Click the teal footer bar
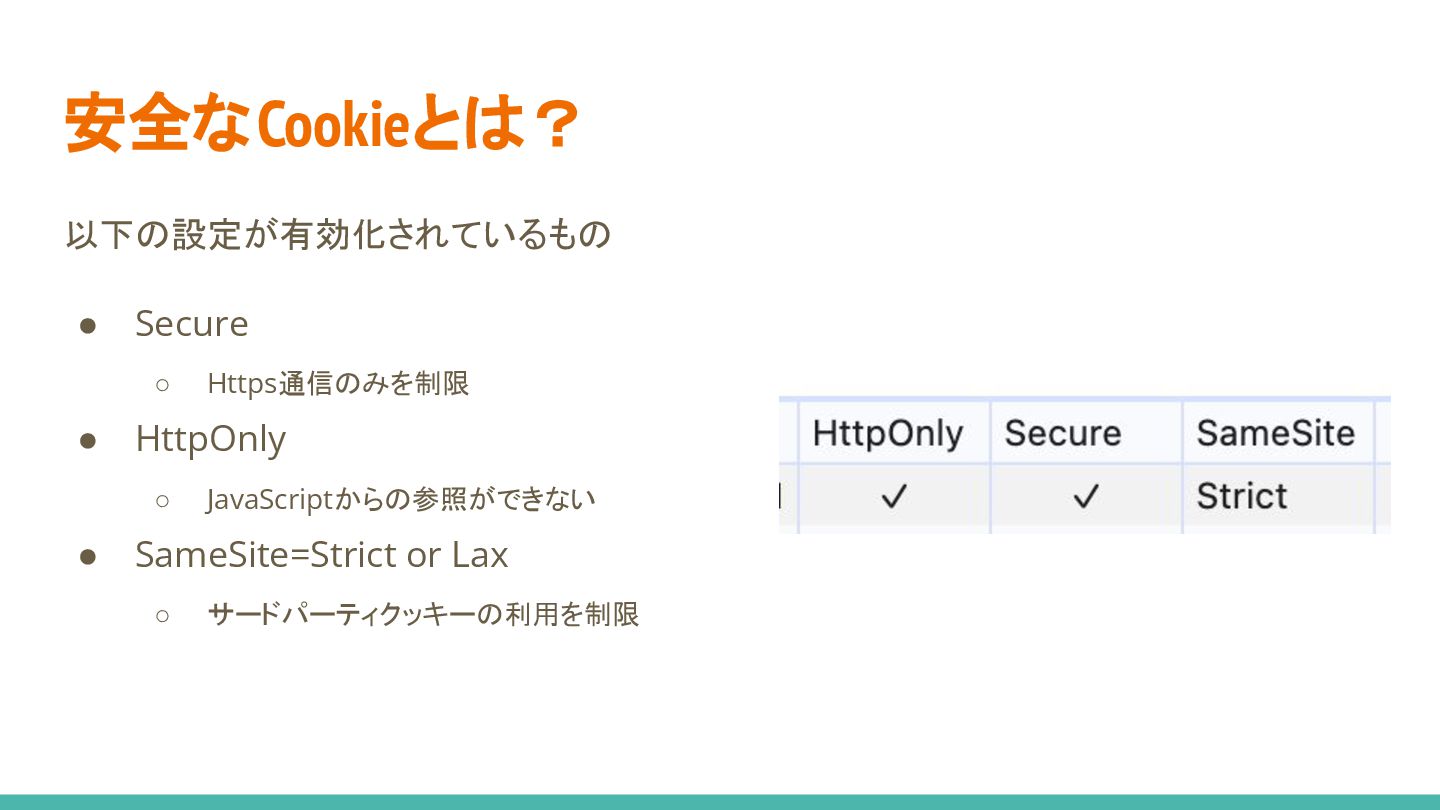This screenshot has height=810, width=1440. [x=720, y=802]
